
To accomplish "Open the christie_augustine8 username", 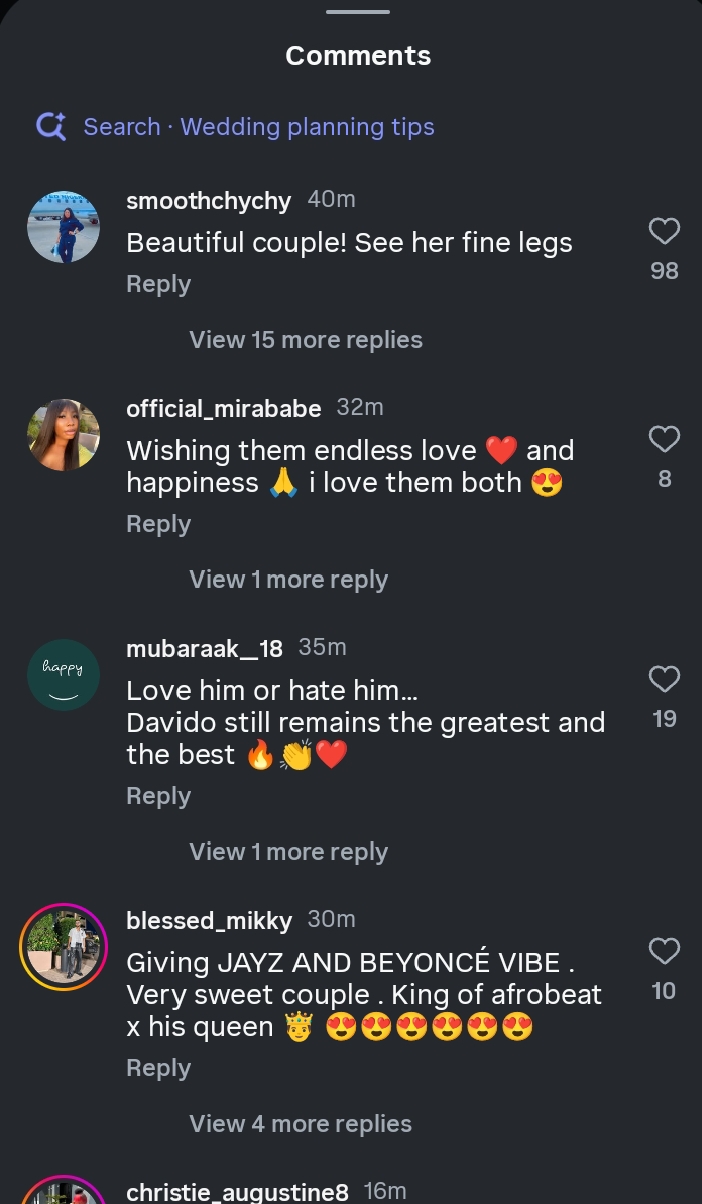I will click(237, 1192).
